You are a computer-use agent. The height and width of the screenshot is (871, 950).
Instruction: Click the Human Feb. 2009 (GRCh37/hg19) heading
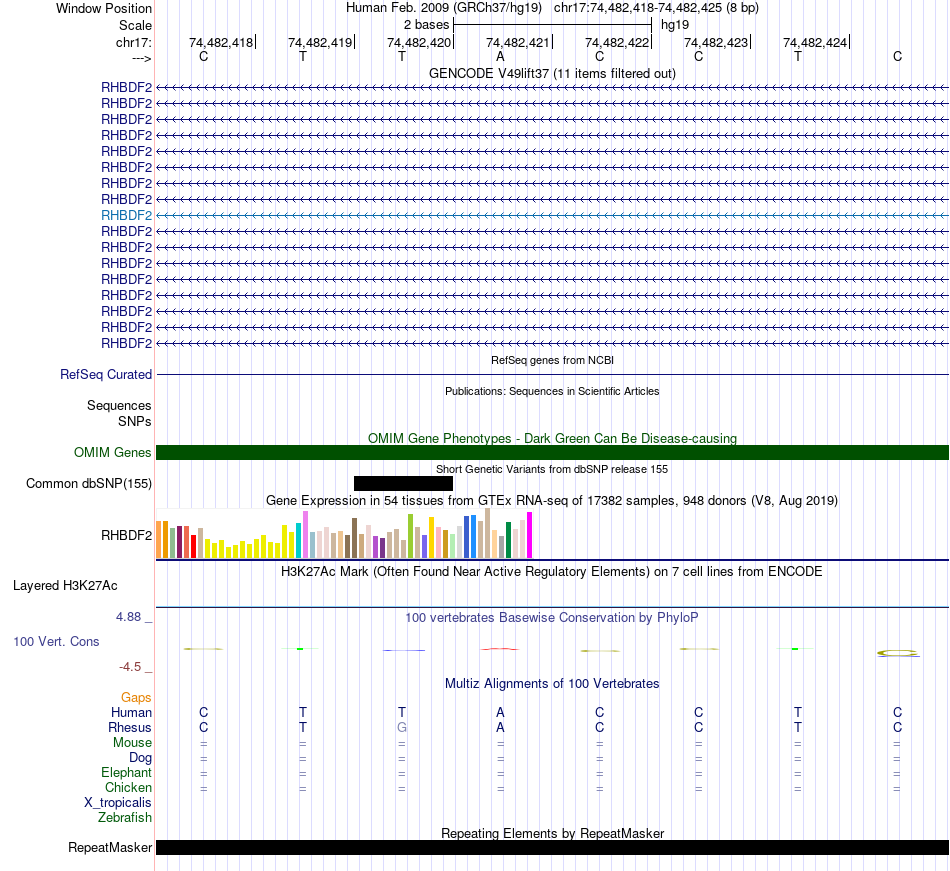point(443,8)
